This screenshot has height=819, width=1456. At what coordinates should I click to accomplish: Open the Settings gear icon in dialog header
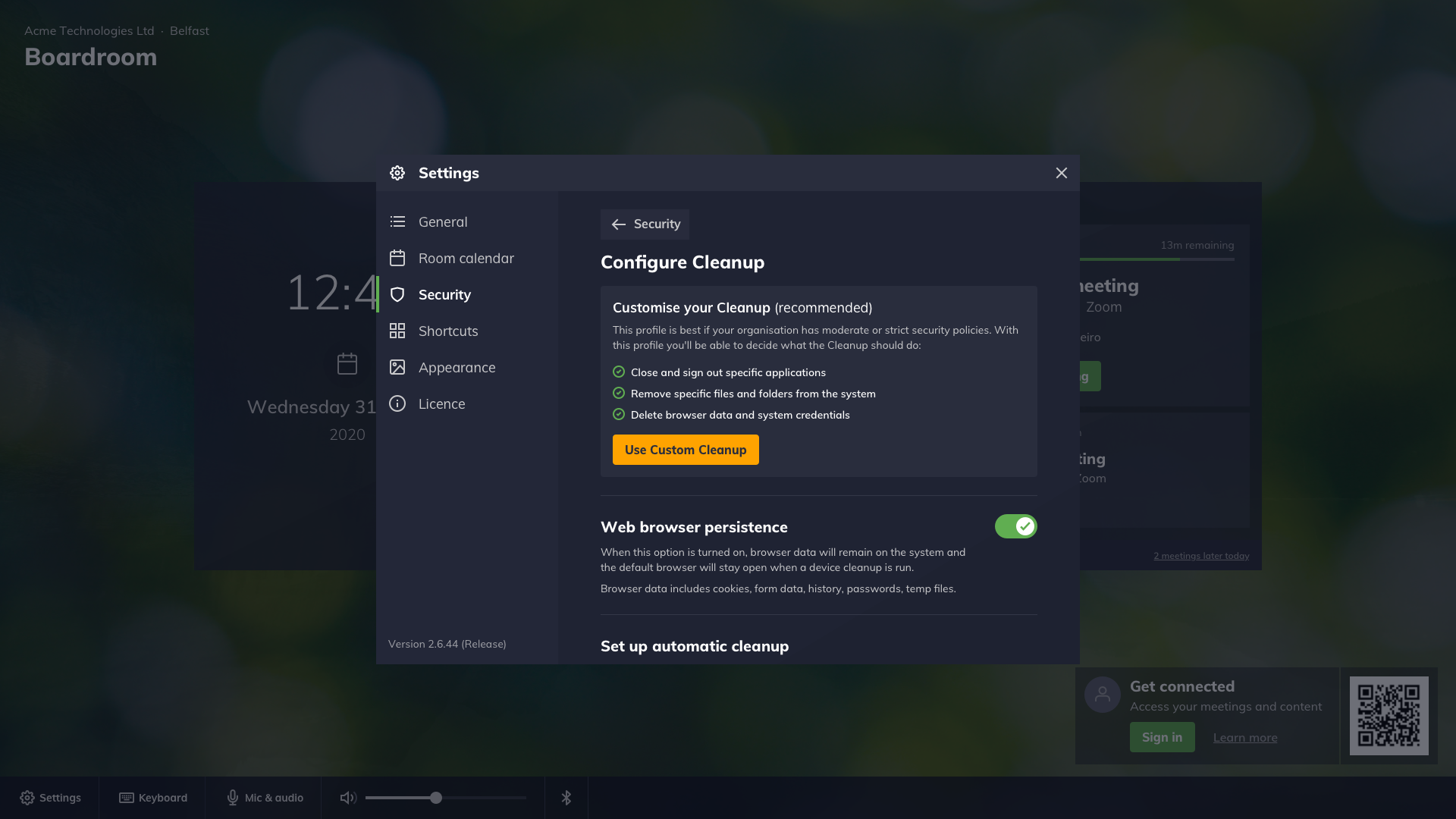point(397,173)
